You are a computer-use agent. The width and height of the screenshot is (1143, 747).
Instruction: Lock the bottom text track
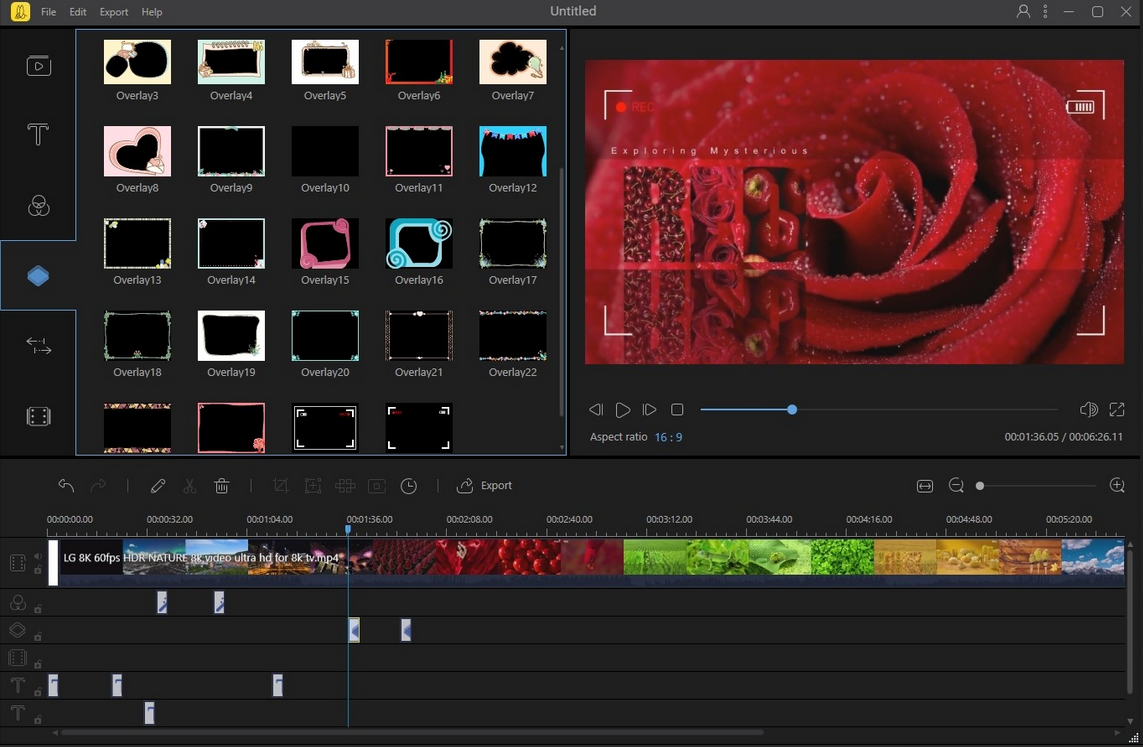click(x=38, y=719)
